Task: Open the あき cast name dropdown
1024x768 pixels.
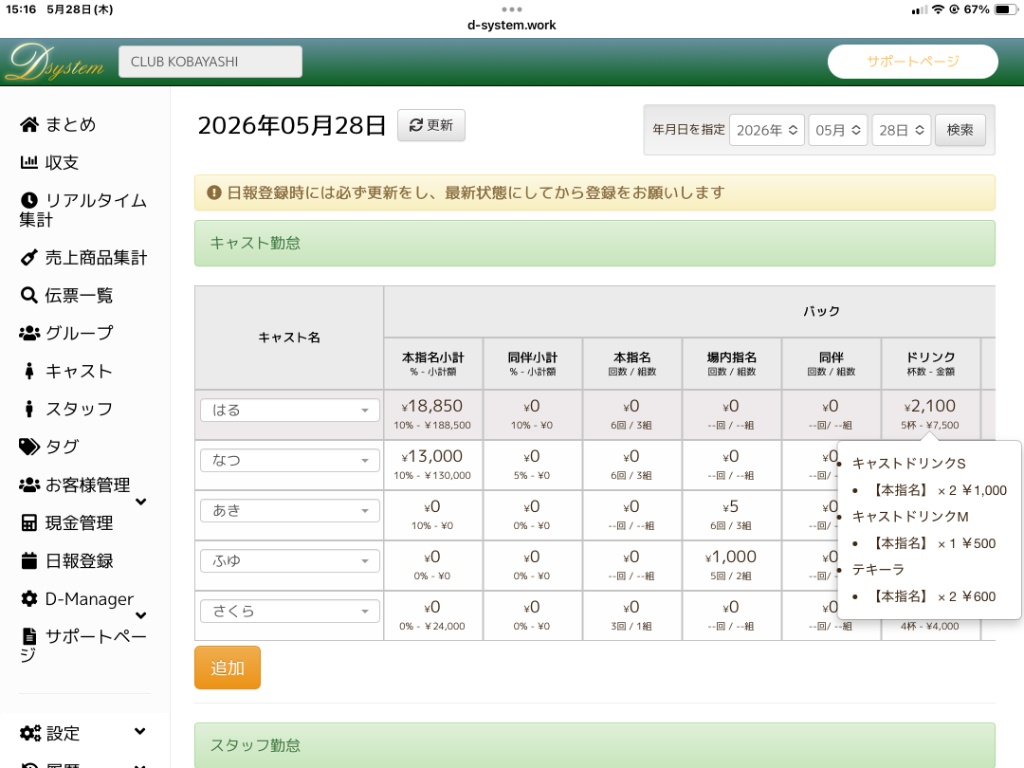Action: coord(289,511)
